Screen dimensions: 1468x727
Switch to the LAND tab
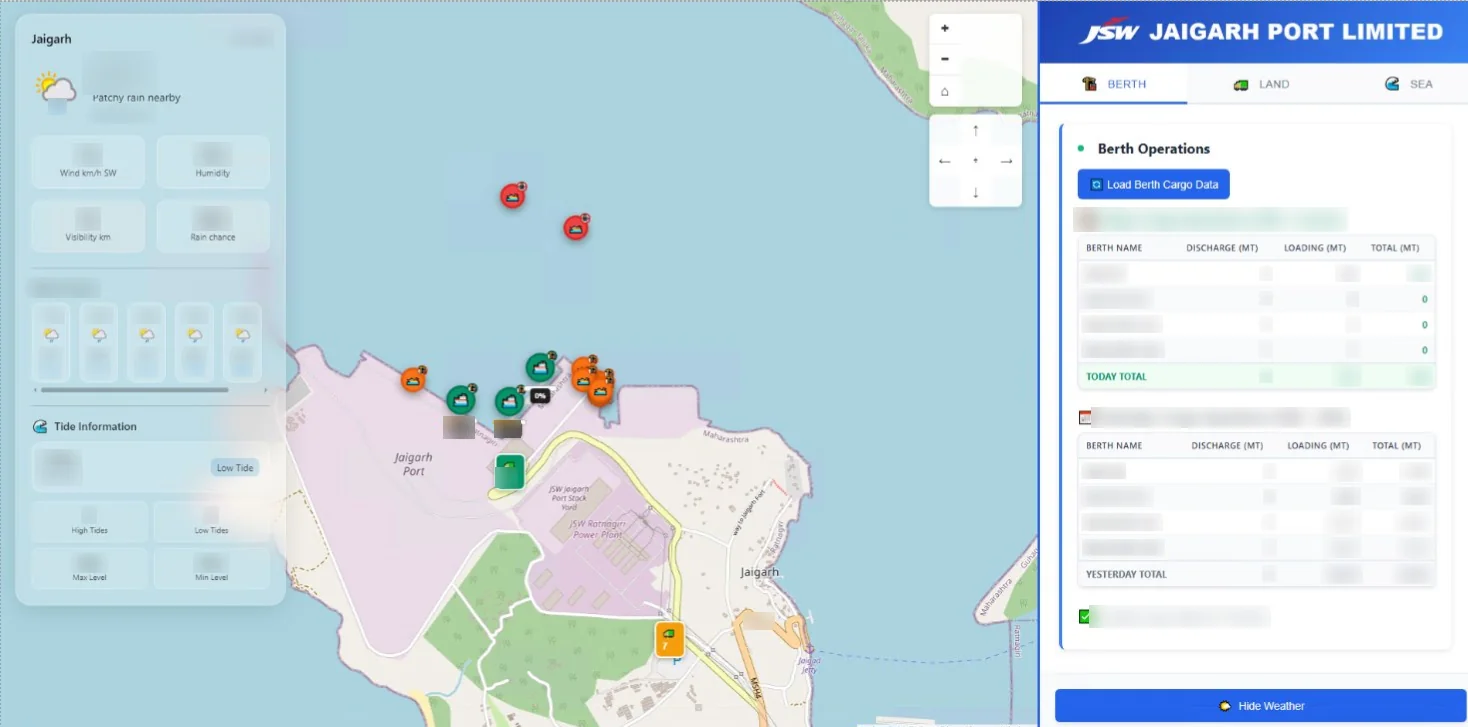1261,84
